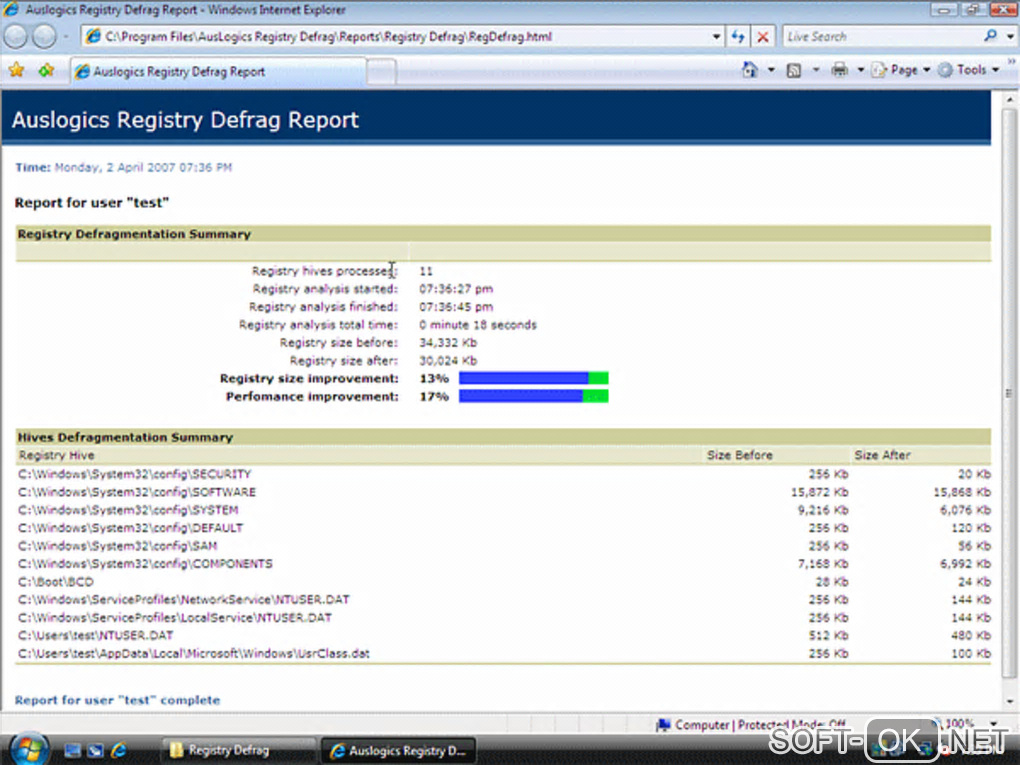Click the Auslogics Registry D... taskbar button
The image size is (1020, 765).
click(x=399, y=751)
